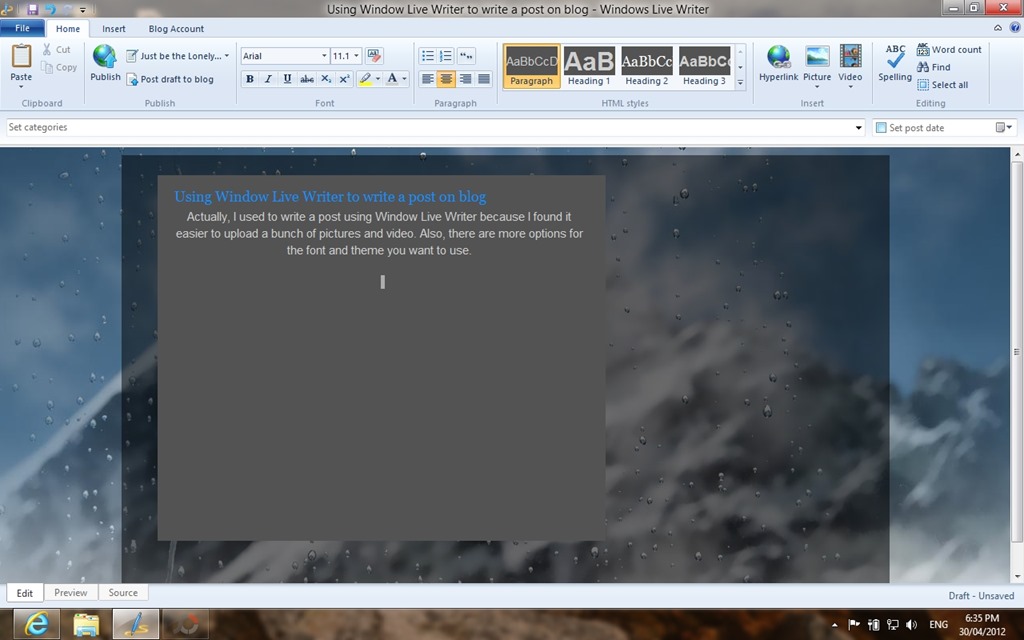Select the Heading 1 style thumbnail
1024x640 pixels.
point(589,66)
